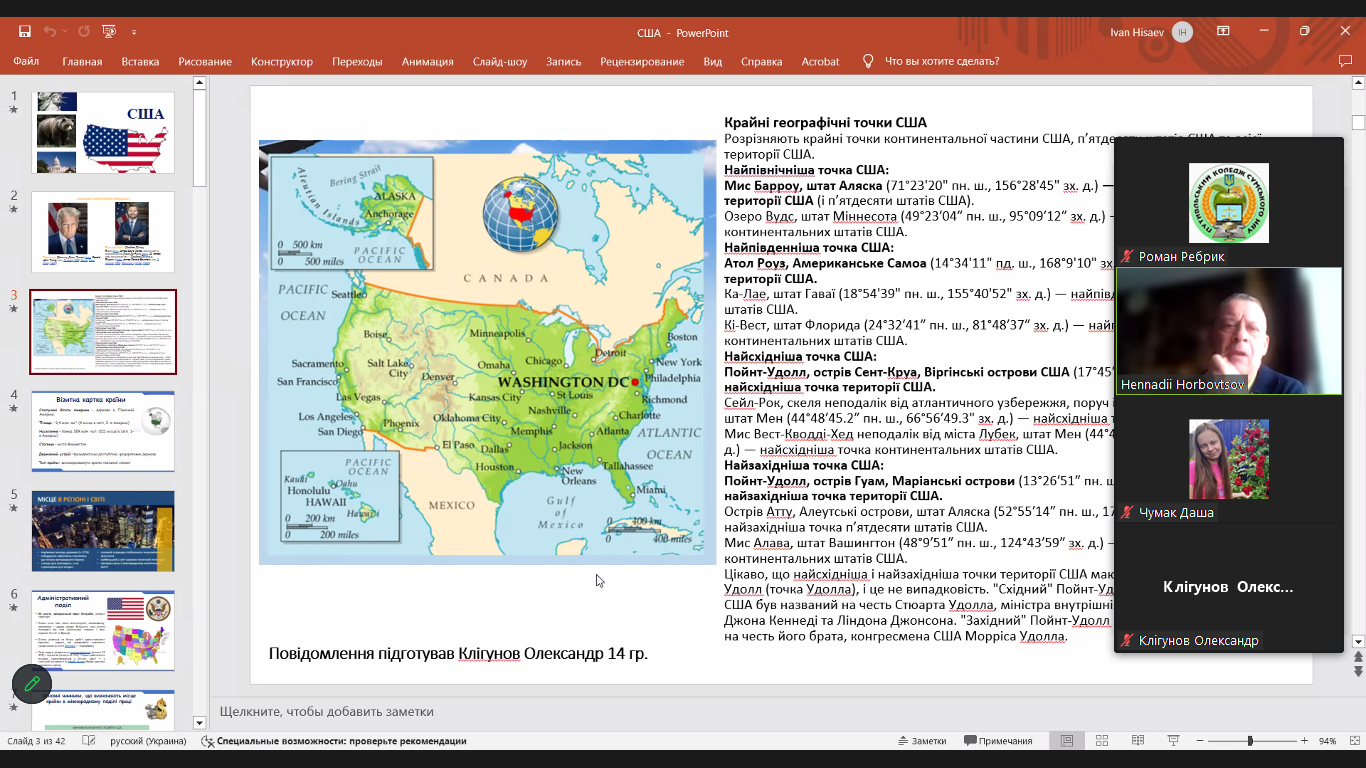
Task: Start slideshow from beginning via quick access icon
Action: pos(109,32)
